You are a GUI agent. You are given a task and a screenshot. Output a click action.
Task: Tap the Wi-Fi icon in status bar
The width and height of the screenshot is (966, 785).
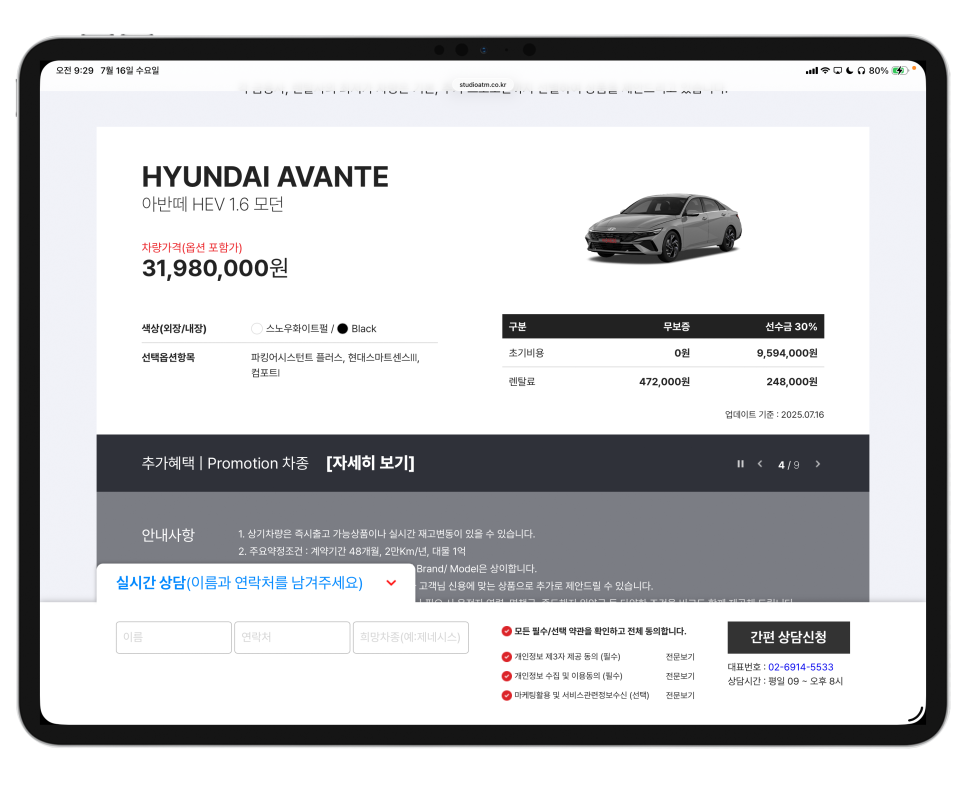click(825, 71)
